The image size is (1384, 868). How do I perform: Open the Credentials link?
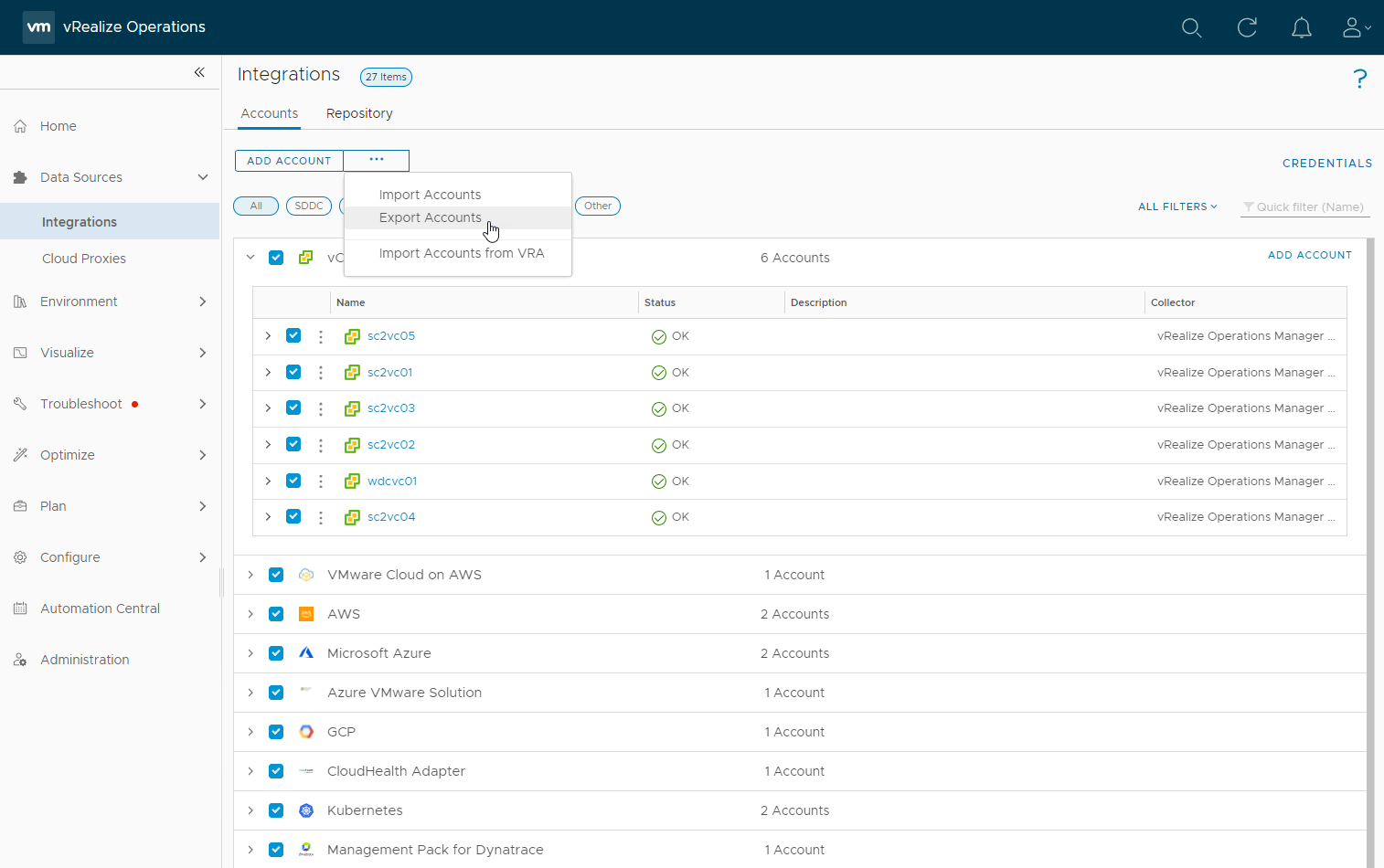(1326, 164)
